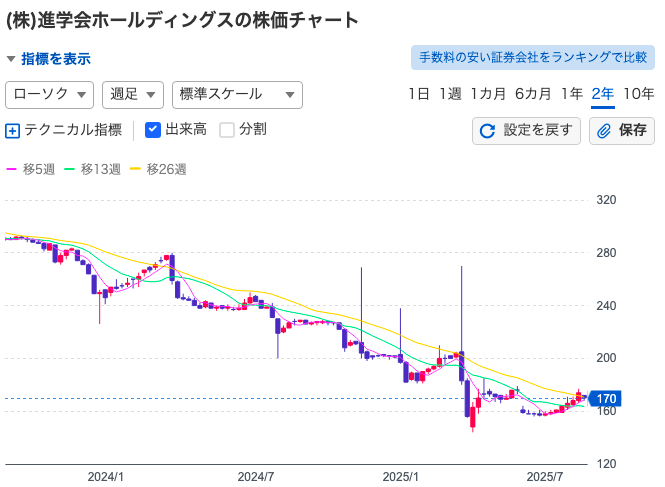
Task: Open the 標準スケール scale dropdown
Action: tap(237, 95)
